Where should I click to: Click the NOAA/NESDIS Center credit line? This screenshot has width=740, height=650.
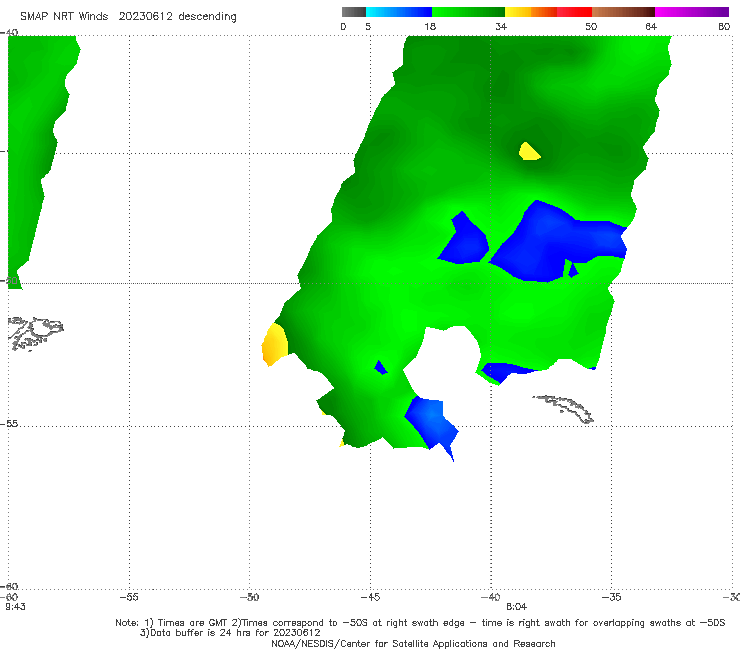click(413, 643)
